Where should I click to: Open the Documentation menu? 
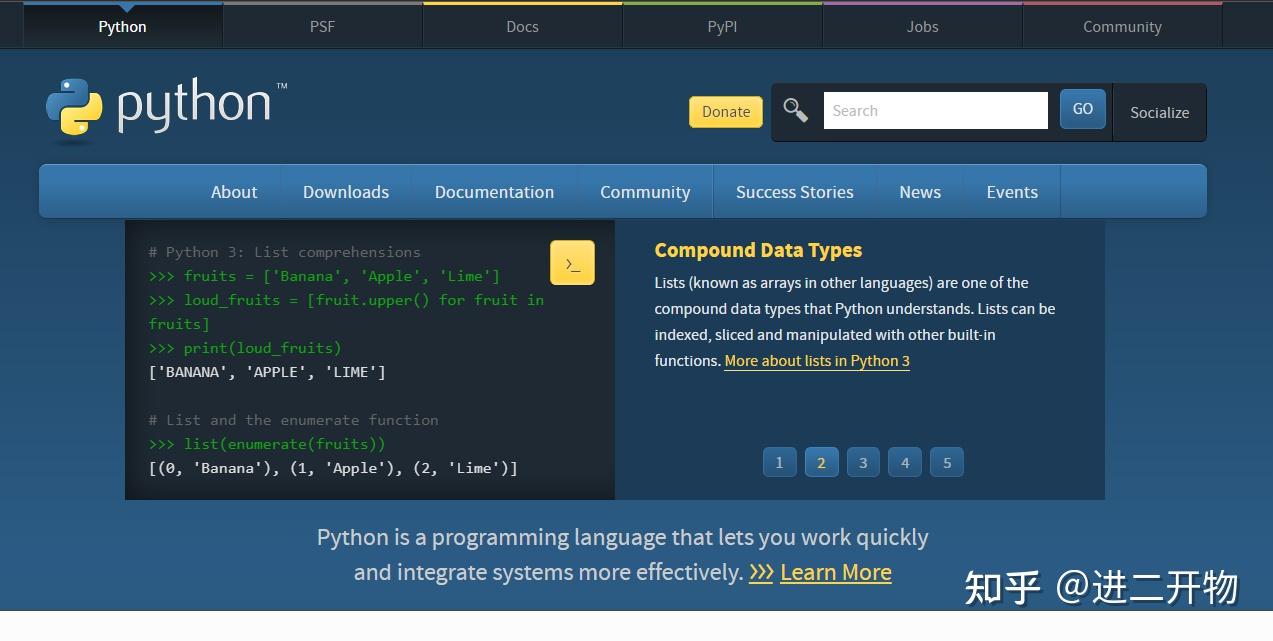(494, 191)
